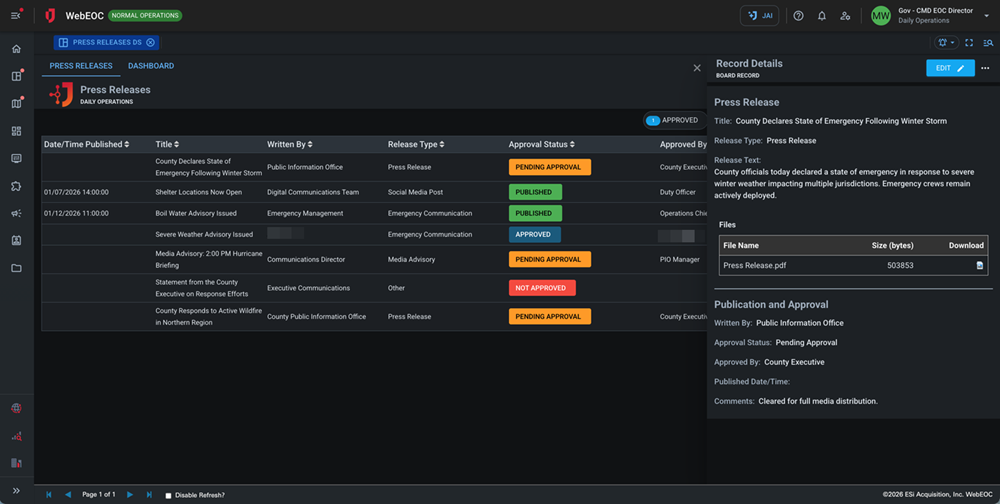Switch to the Dashboard tab
1000x504 pixels.
point(151,66)
